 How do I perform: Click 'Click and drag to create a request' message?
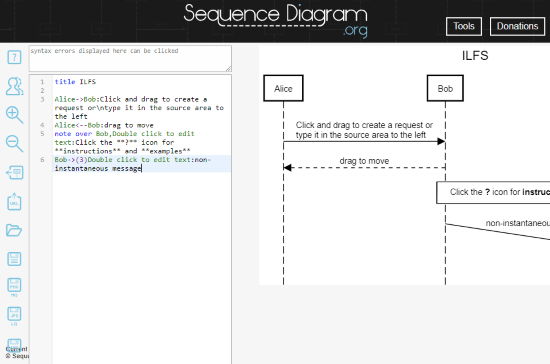click(x=364, y=130)
